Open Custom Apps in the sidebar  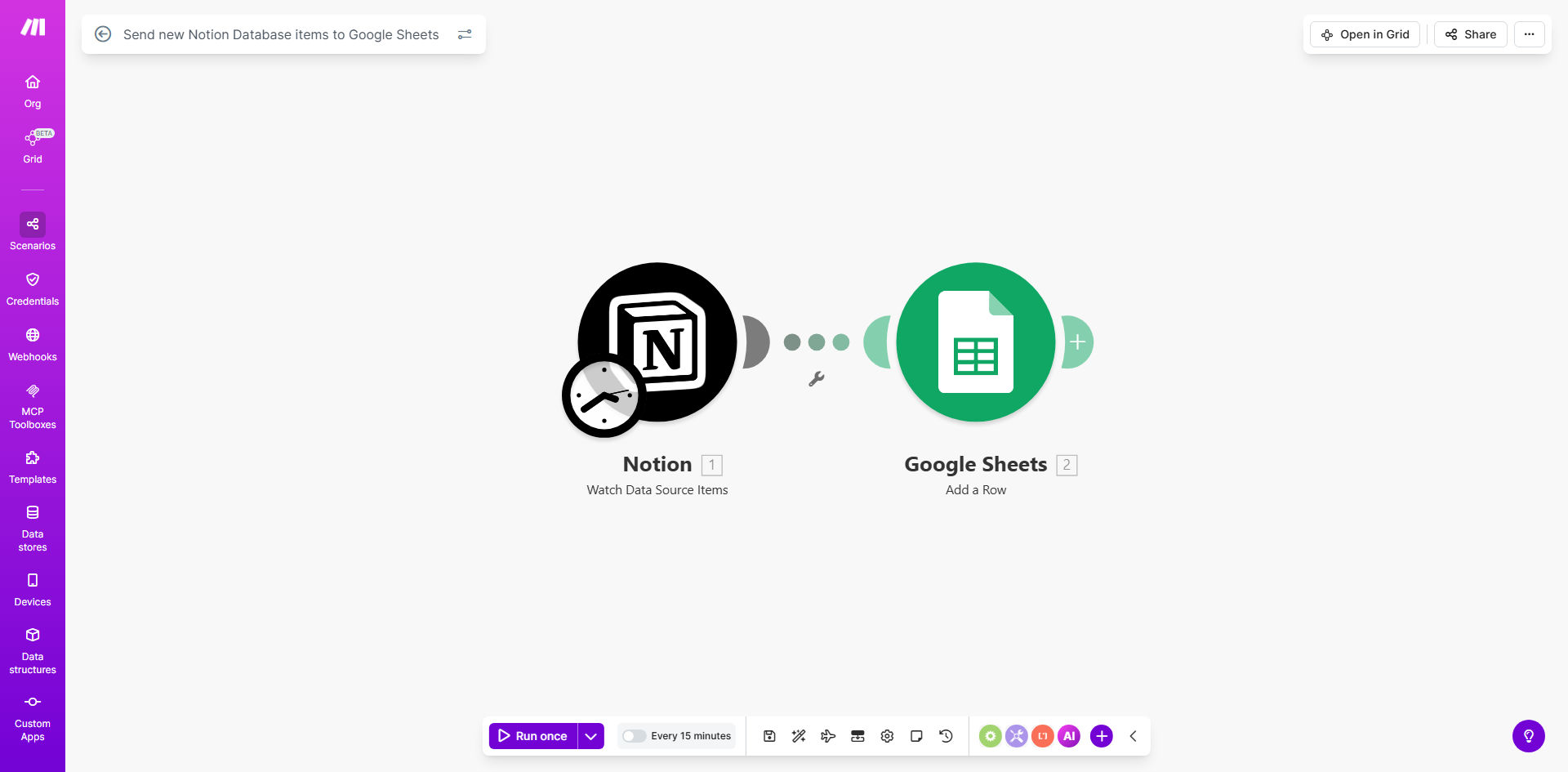[x=33, y=718]
